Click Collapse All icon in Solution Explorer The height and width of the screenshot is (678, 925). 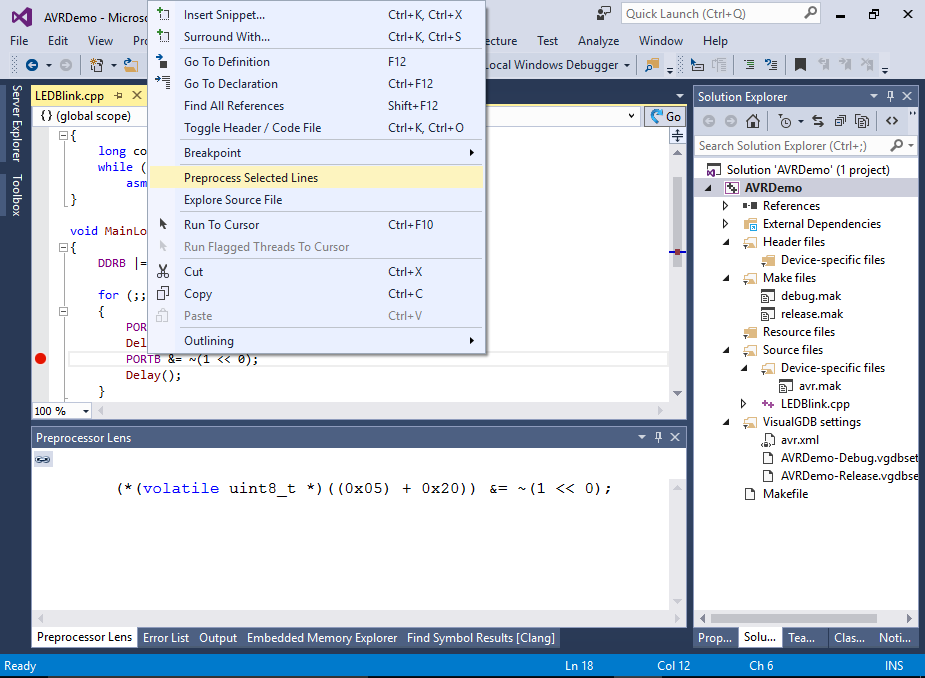(840, 121)
